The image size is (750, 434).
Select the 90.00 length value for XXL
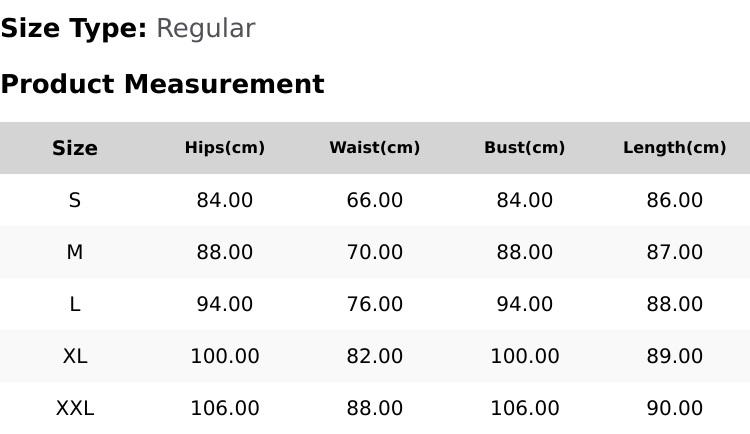[x=674, y=409]
